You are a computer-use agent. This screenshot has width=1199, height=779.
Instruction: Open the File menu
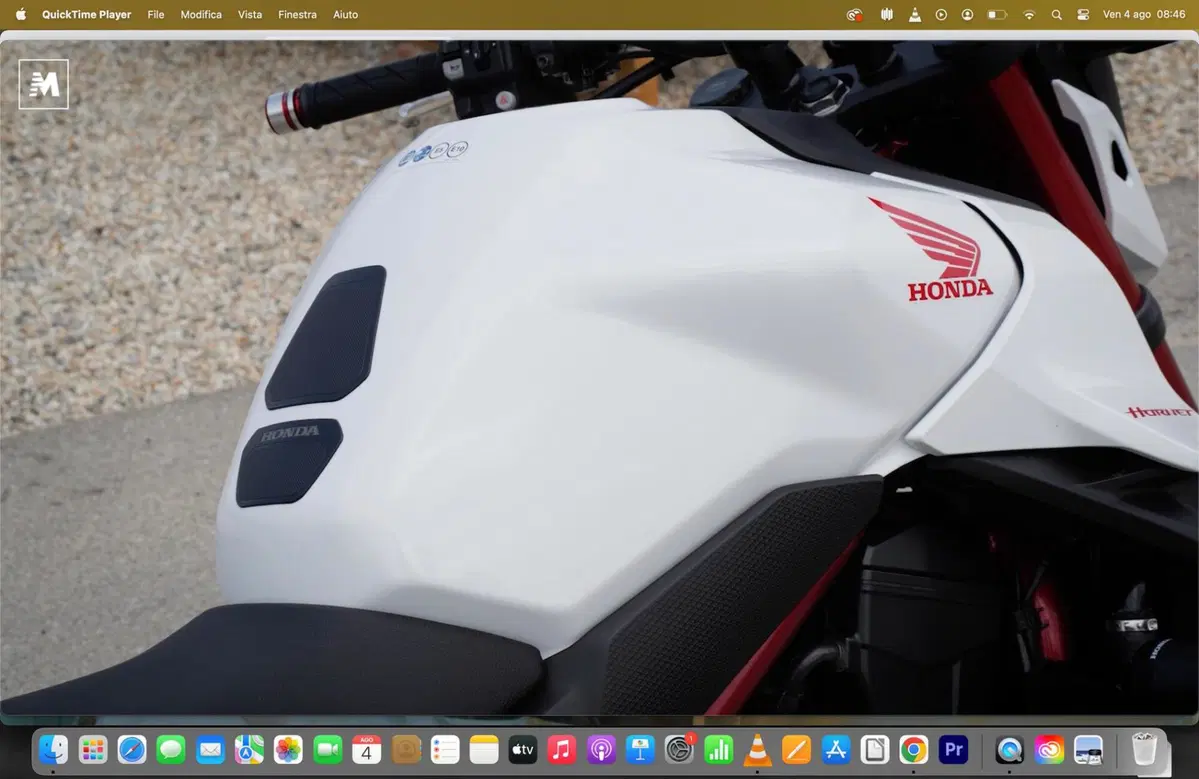tap(156, 15)
